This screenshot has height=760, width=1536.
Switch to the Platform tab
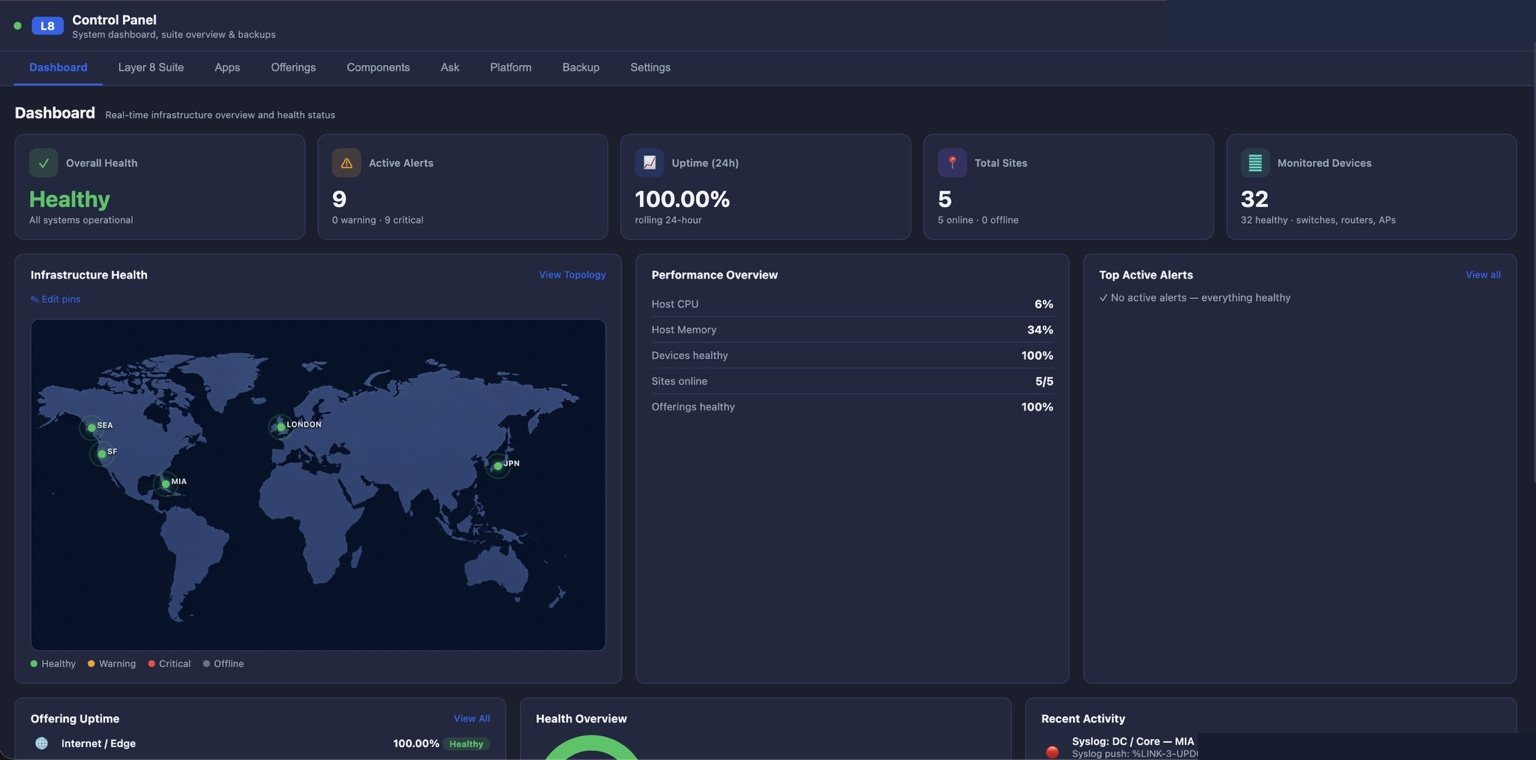[511, 67]
